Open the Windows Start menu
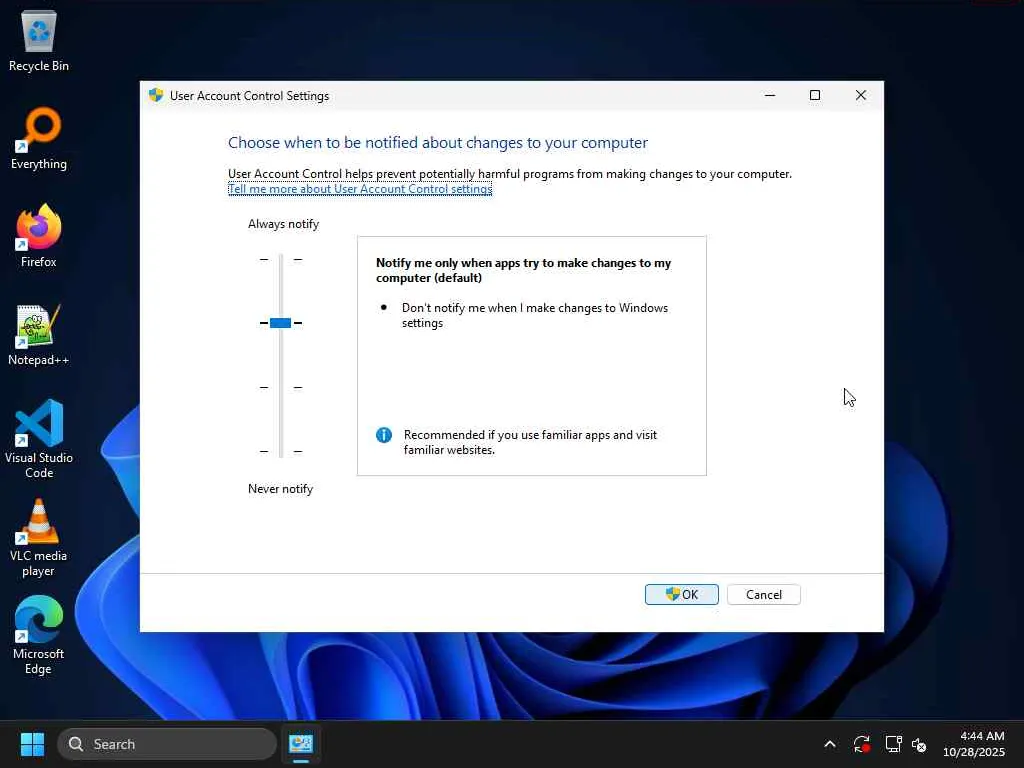Screen dimensions: 1024x768 pyautogui.click(x=32, y=744)
